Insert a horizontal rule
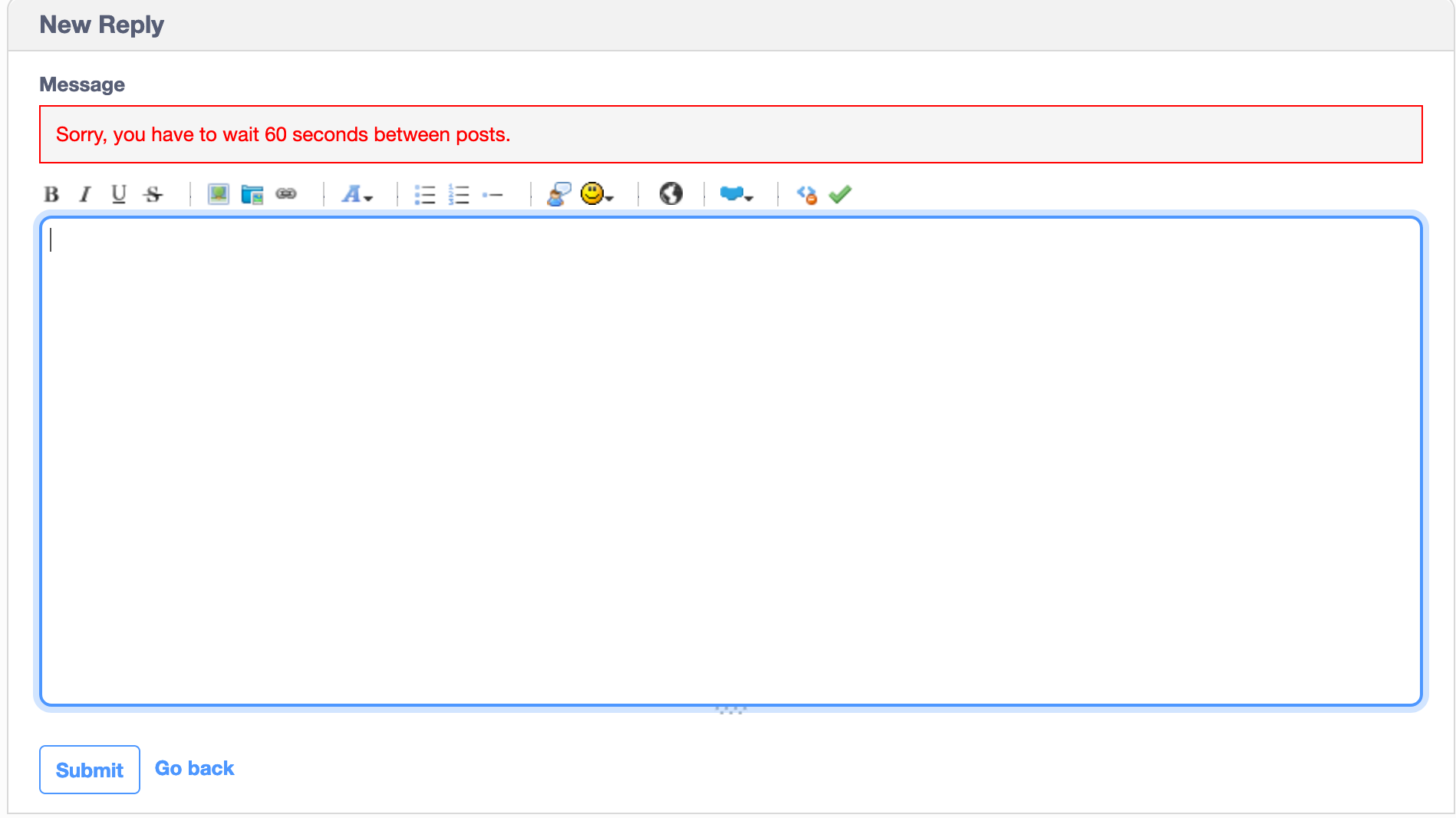 tap(493, 194)
